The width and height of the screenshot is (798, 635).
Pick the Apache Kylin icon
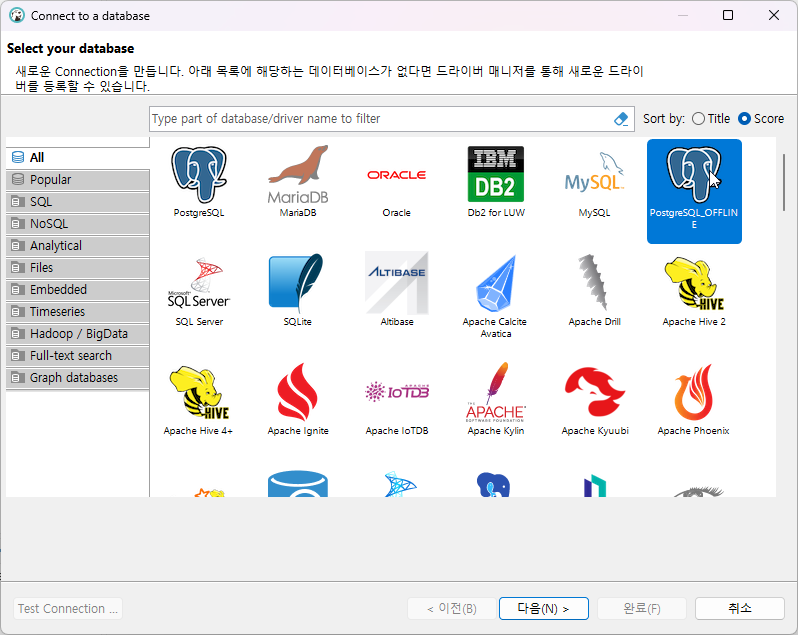pos(496,392)
